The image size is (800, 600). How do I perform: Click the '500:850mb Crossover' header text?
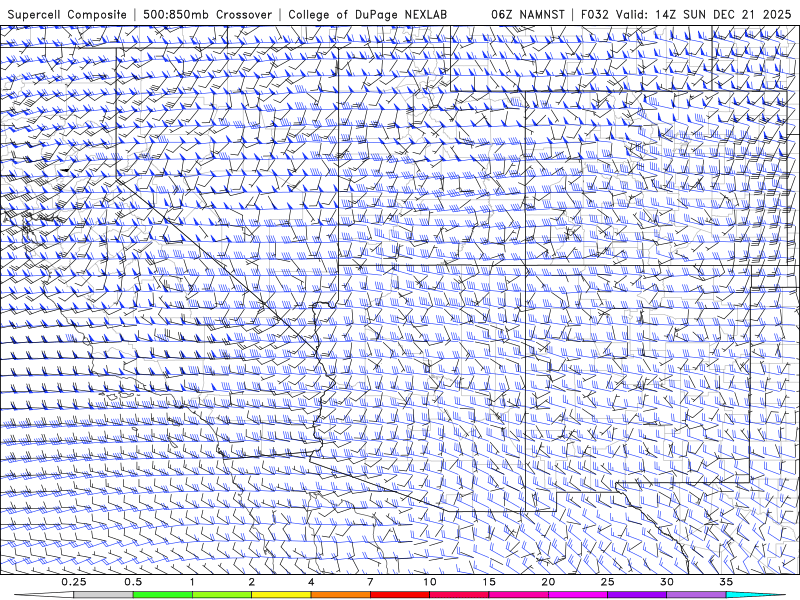pos(207,14)
